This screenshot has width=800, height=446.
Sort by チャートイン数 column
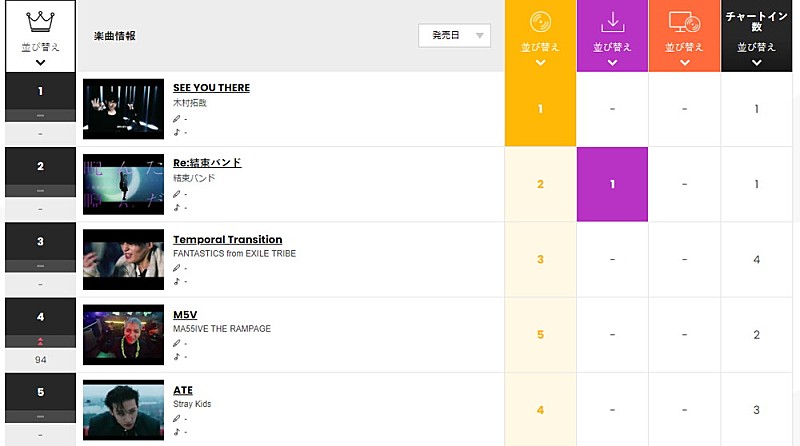[756, 54]
